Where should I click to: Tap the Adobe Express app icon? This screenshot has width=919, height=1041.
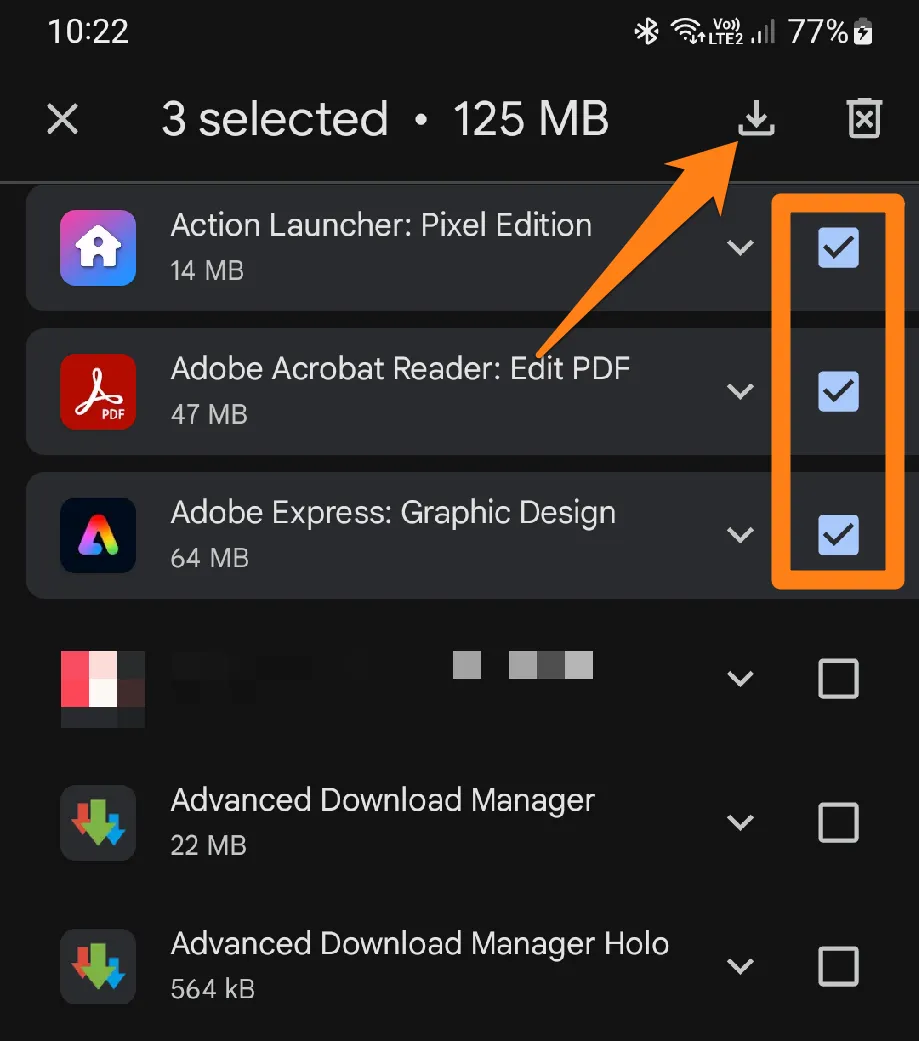point(98,535)
